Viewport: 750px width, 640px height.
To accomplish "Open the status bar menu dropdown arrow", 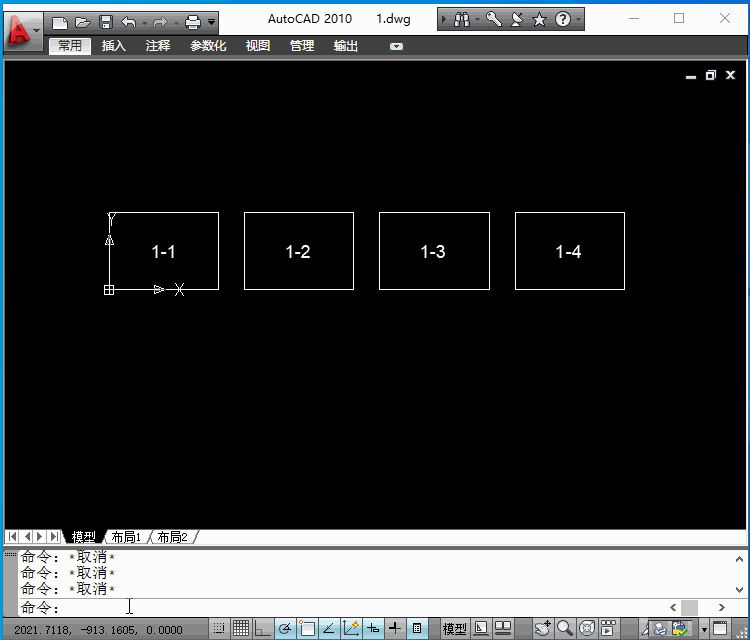I will pos(704,629).
